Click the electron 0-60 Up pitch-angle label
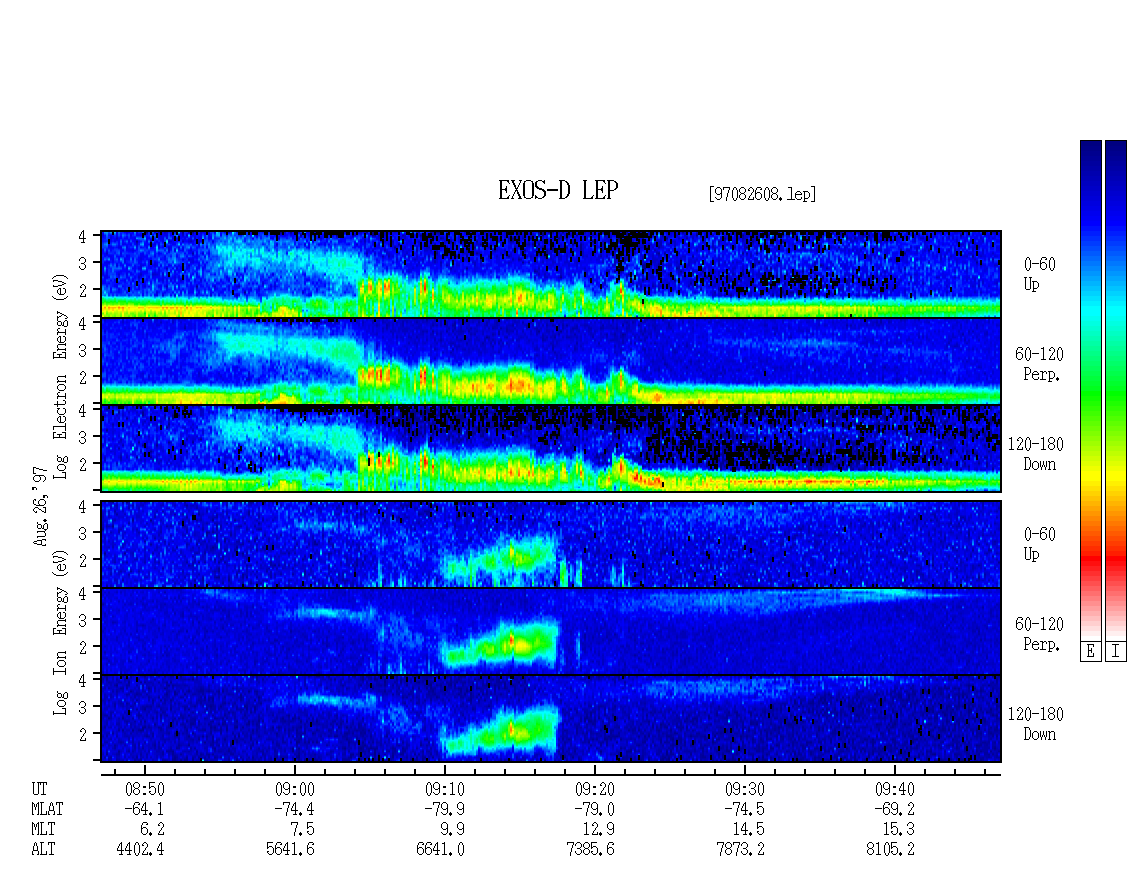Image resolution: width=1130 pixels, height=875 pixels. pyautogui.click(x=1039, y=275)
